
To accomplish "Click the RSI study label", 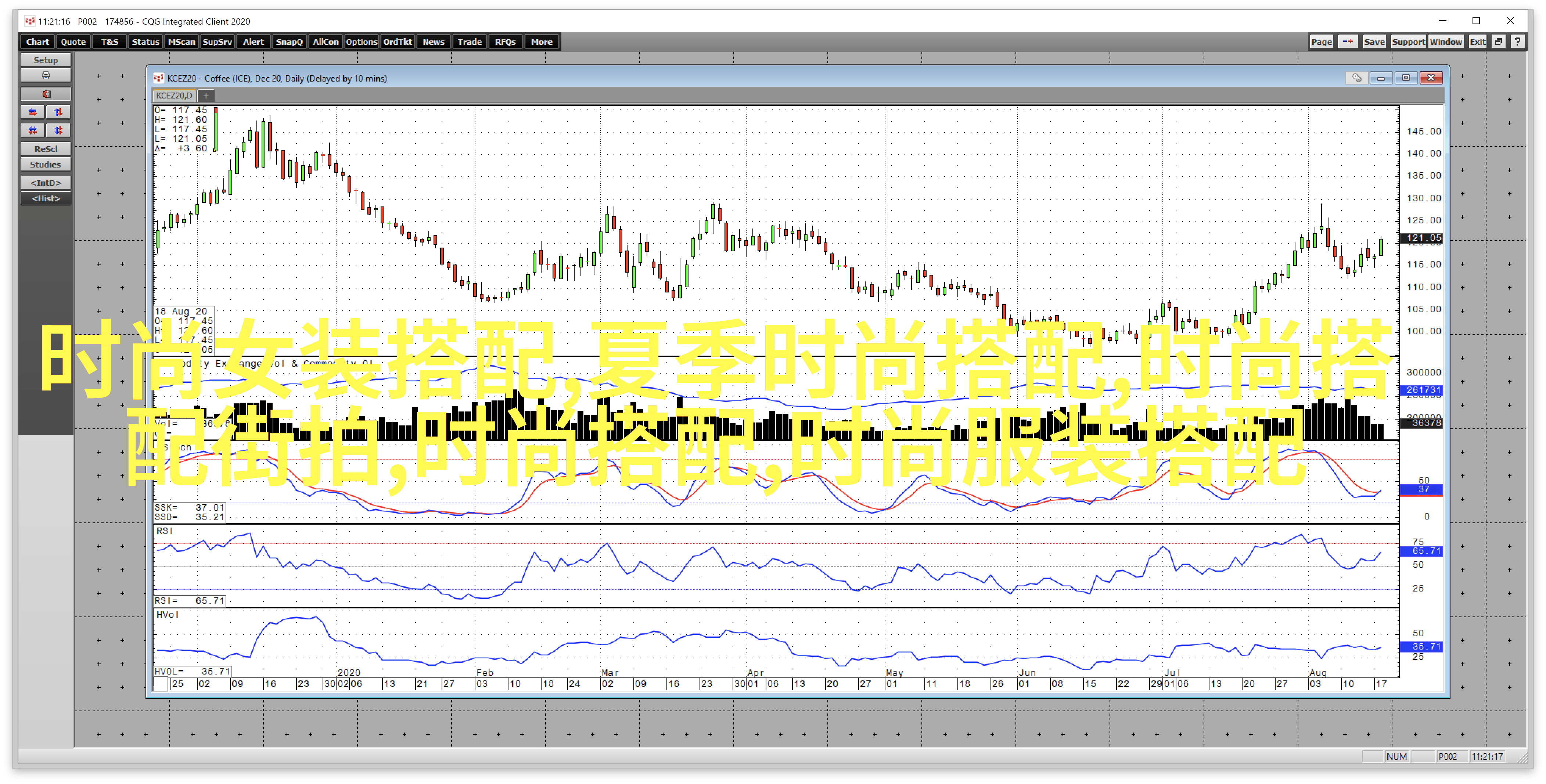I will coord(165,531).
